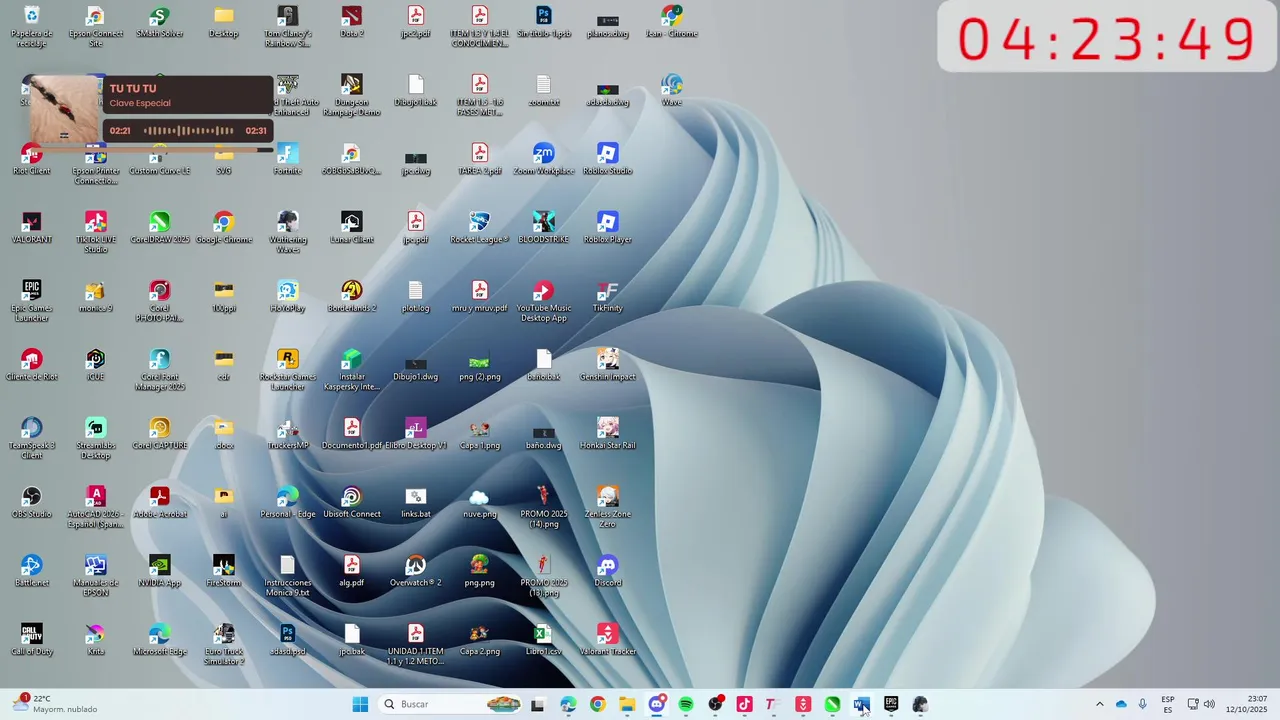Select the Battle.net desktop icon

[32, 571]
